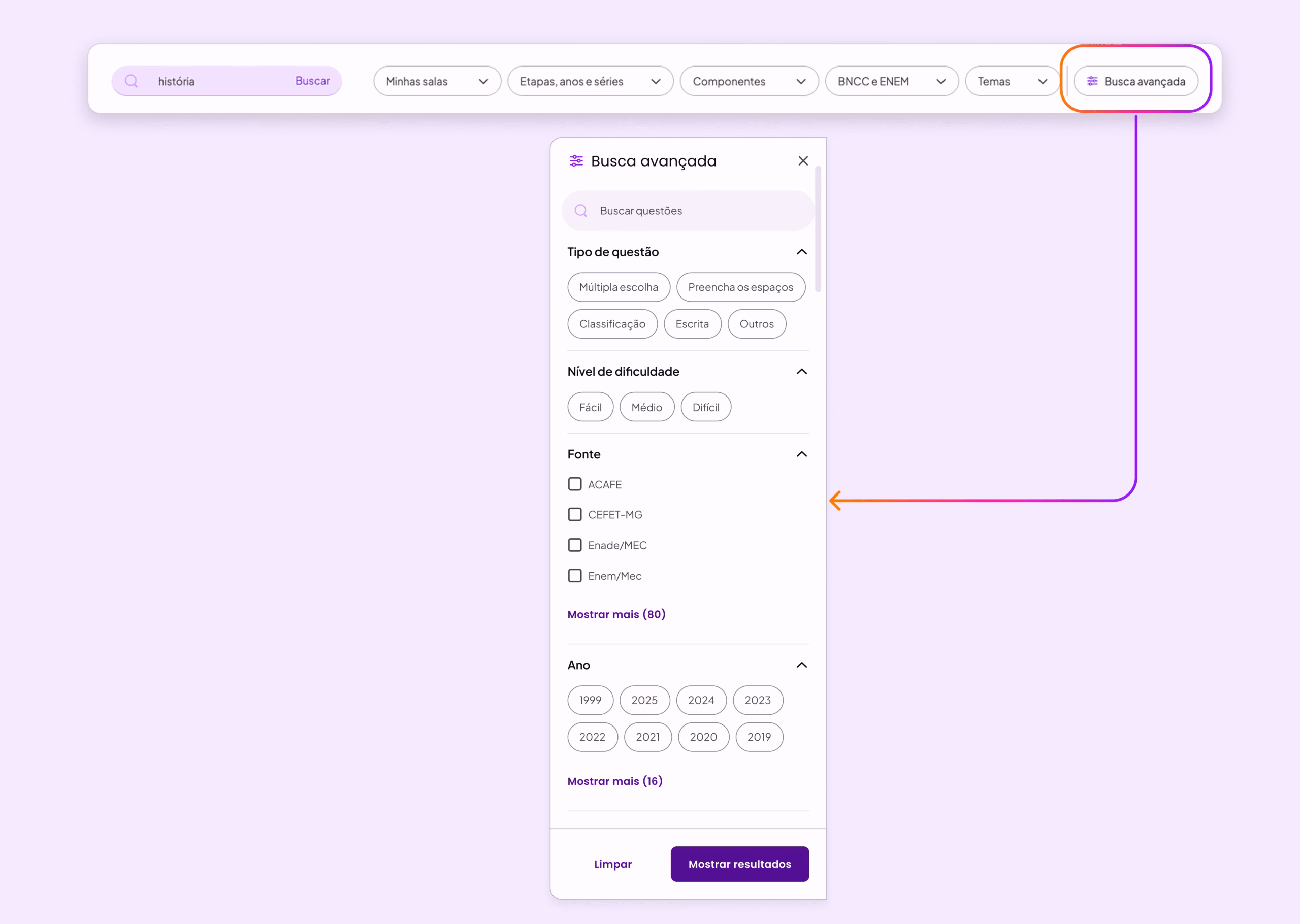Collapse the Nível de dificuldade section

point(802,372)
